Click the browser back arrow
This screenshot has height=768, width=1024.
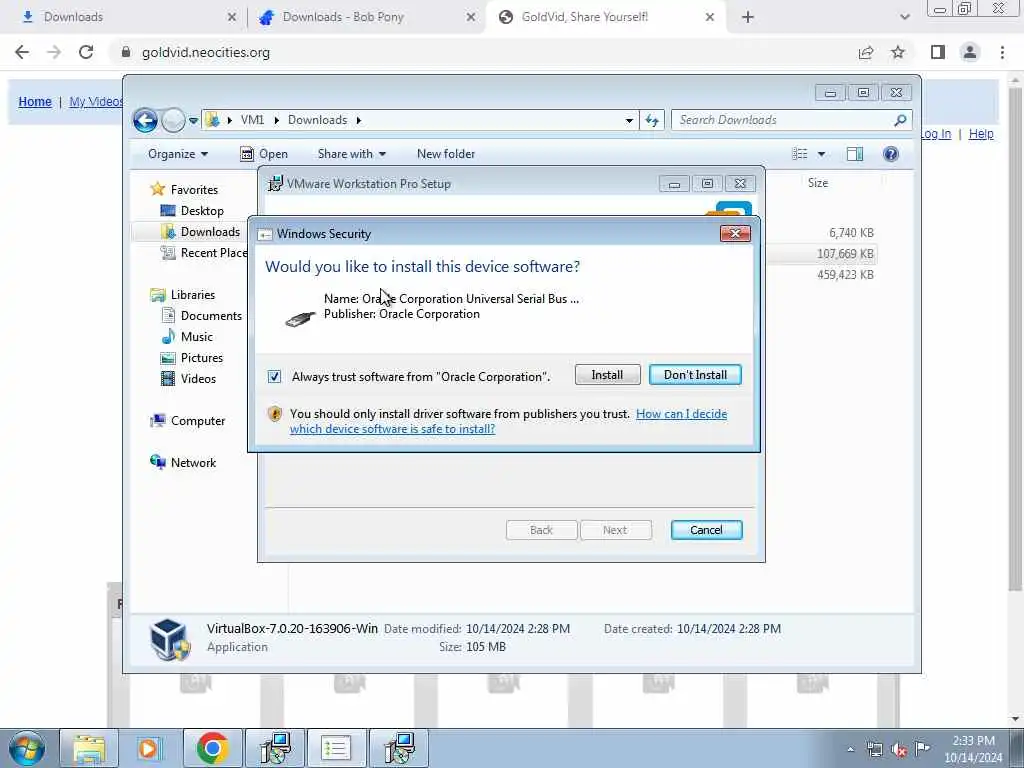tap(22, 52)
